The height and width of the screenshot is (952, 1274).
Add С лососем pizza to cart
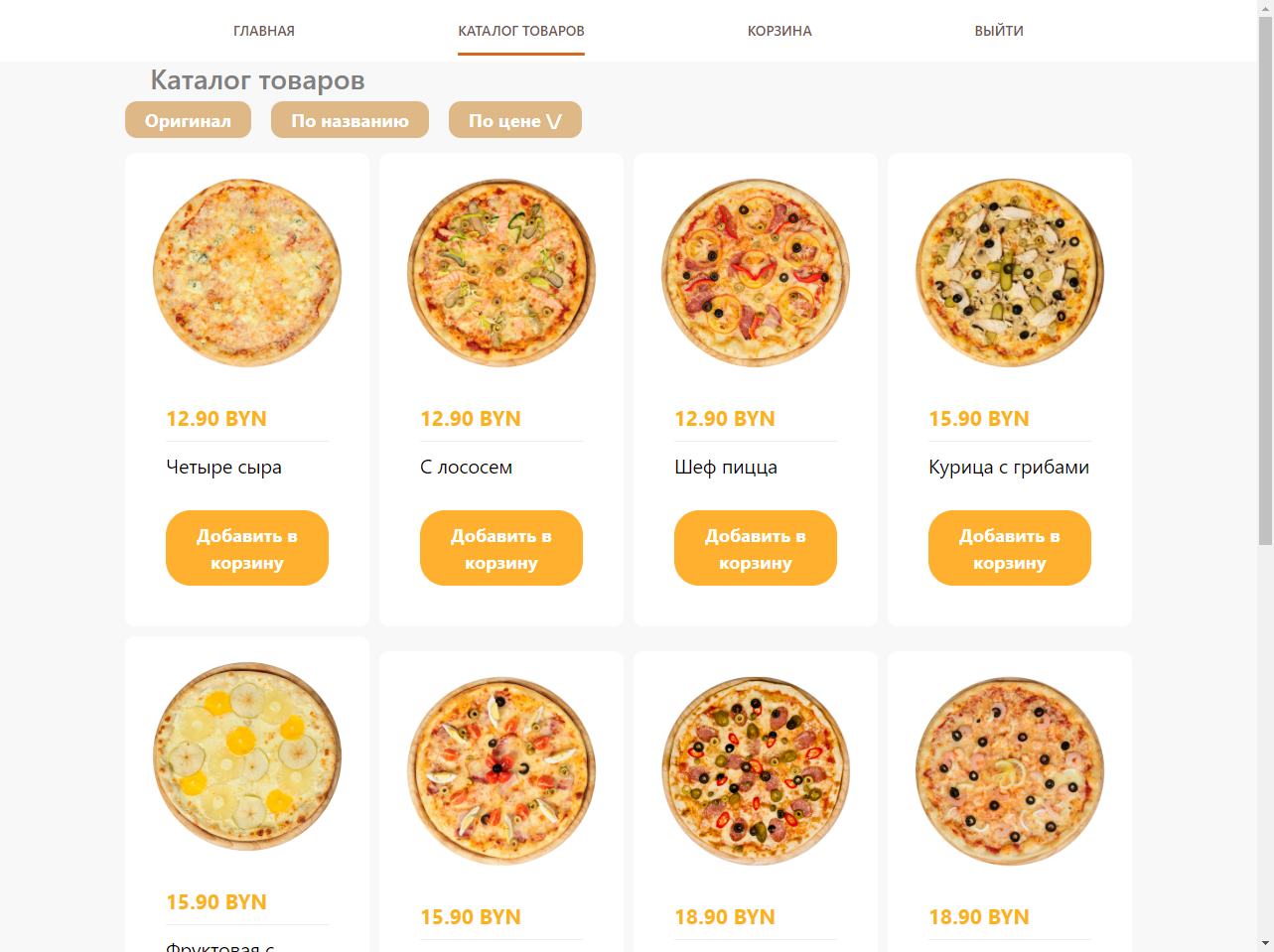click(x=501, y=548)
